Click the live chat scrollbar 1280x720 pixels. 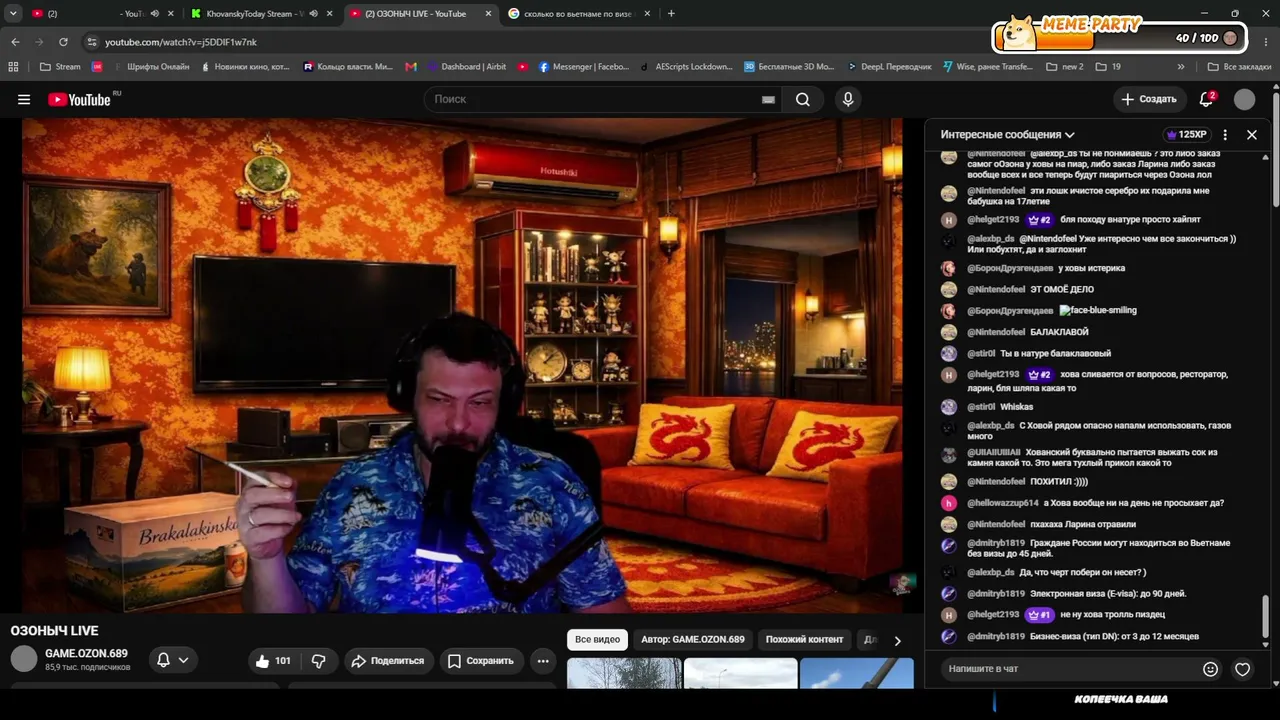(x=1265, y=617)
